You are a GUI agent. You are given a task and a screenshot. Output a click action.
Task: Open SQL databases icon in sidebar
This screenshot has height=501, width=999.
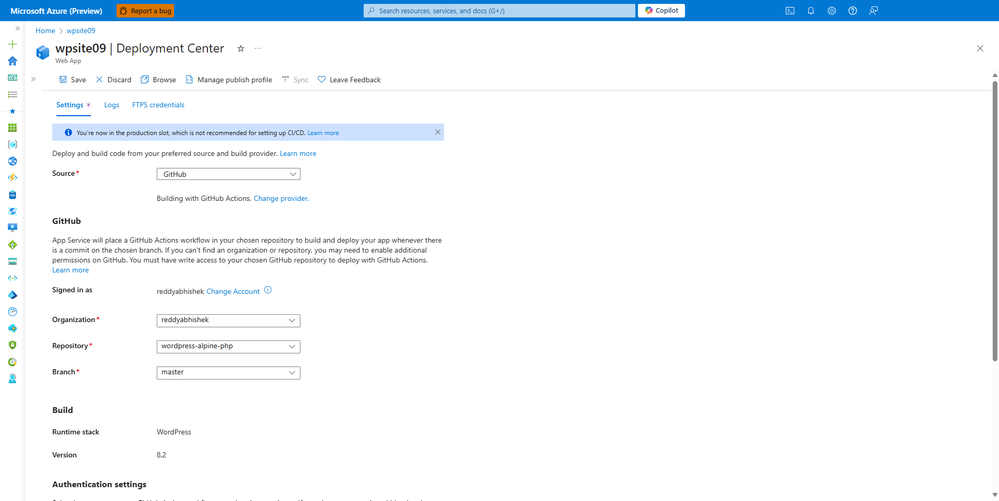tap(12, 194)
